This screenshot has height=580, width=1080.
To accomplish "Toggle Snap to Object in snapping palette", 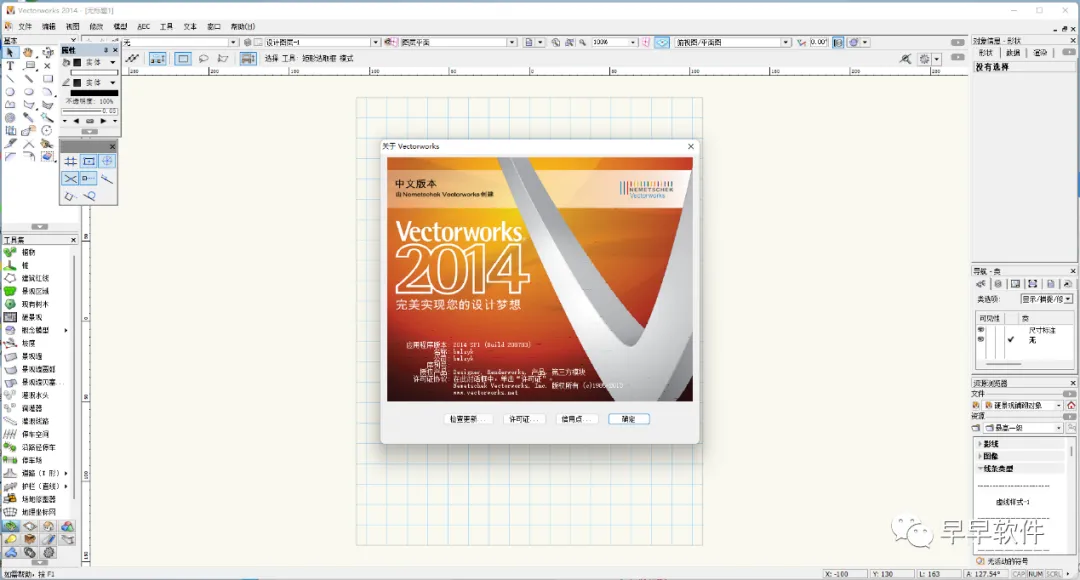I will [89, 161].
